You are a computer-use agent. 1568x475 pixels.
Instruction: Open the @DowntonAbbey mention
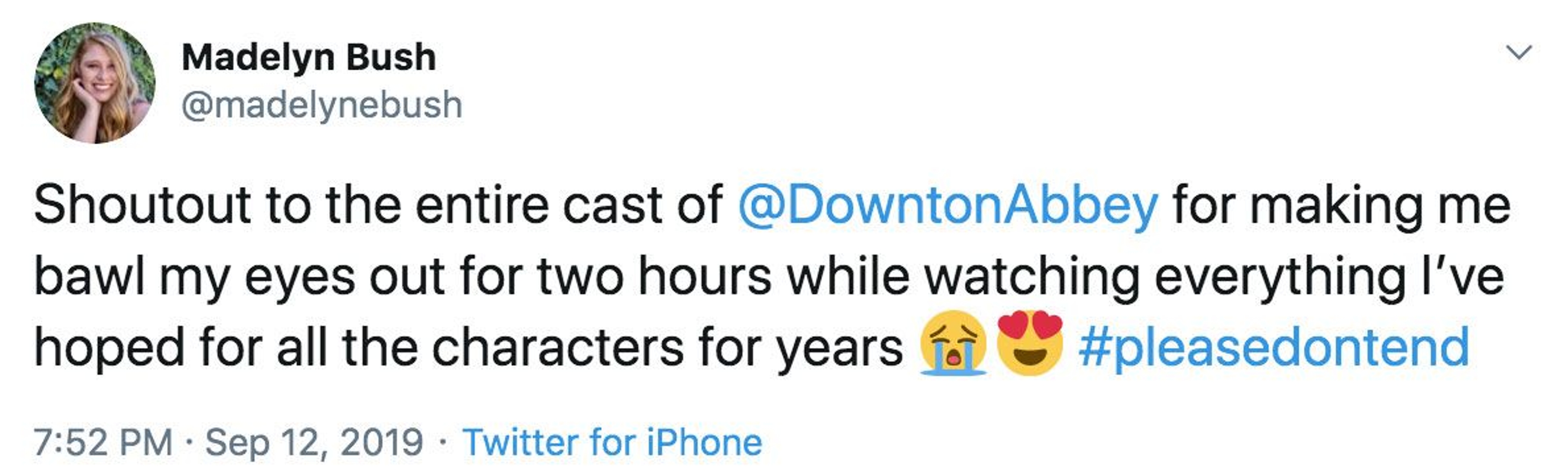948,205
